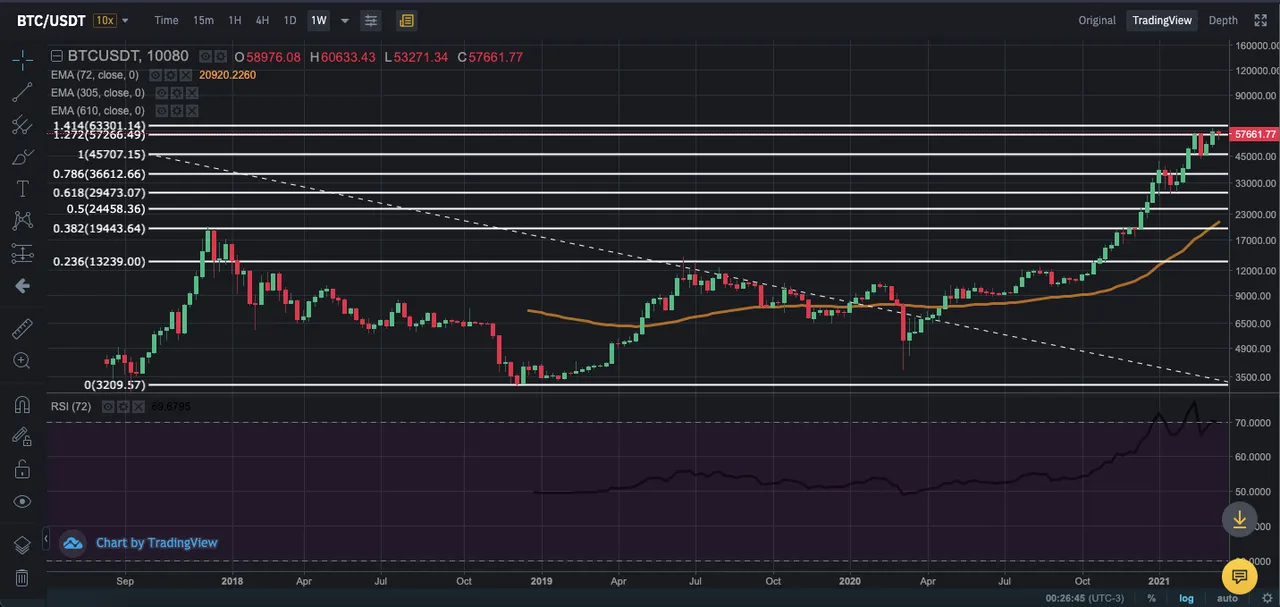1280x607 pixels.
Task: Hide the EMA 610 indicator
Action: coord(162,110)
